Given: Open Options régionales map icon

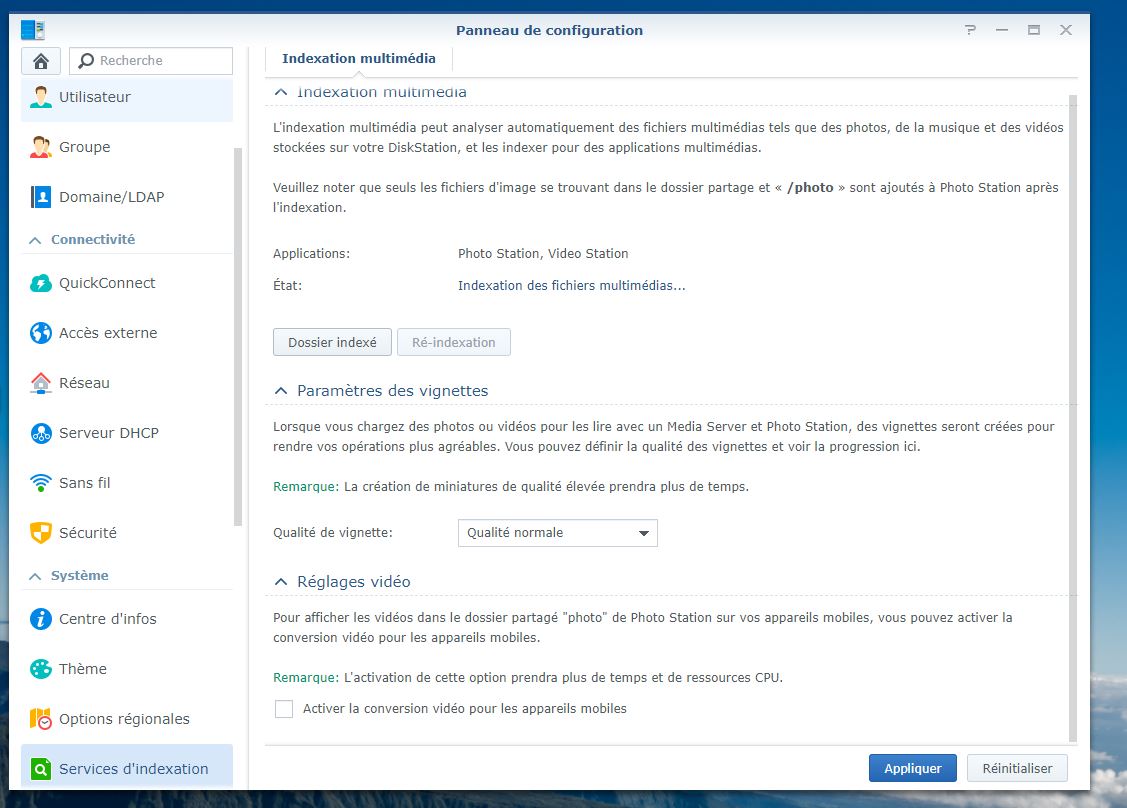Looking at the screenshot, I should 41,719.
